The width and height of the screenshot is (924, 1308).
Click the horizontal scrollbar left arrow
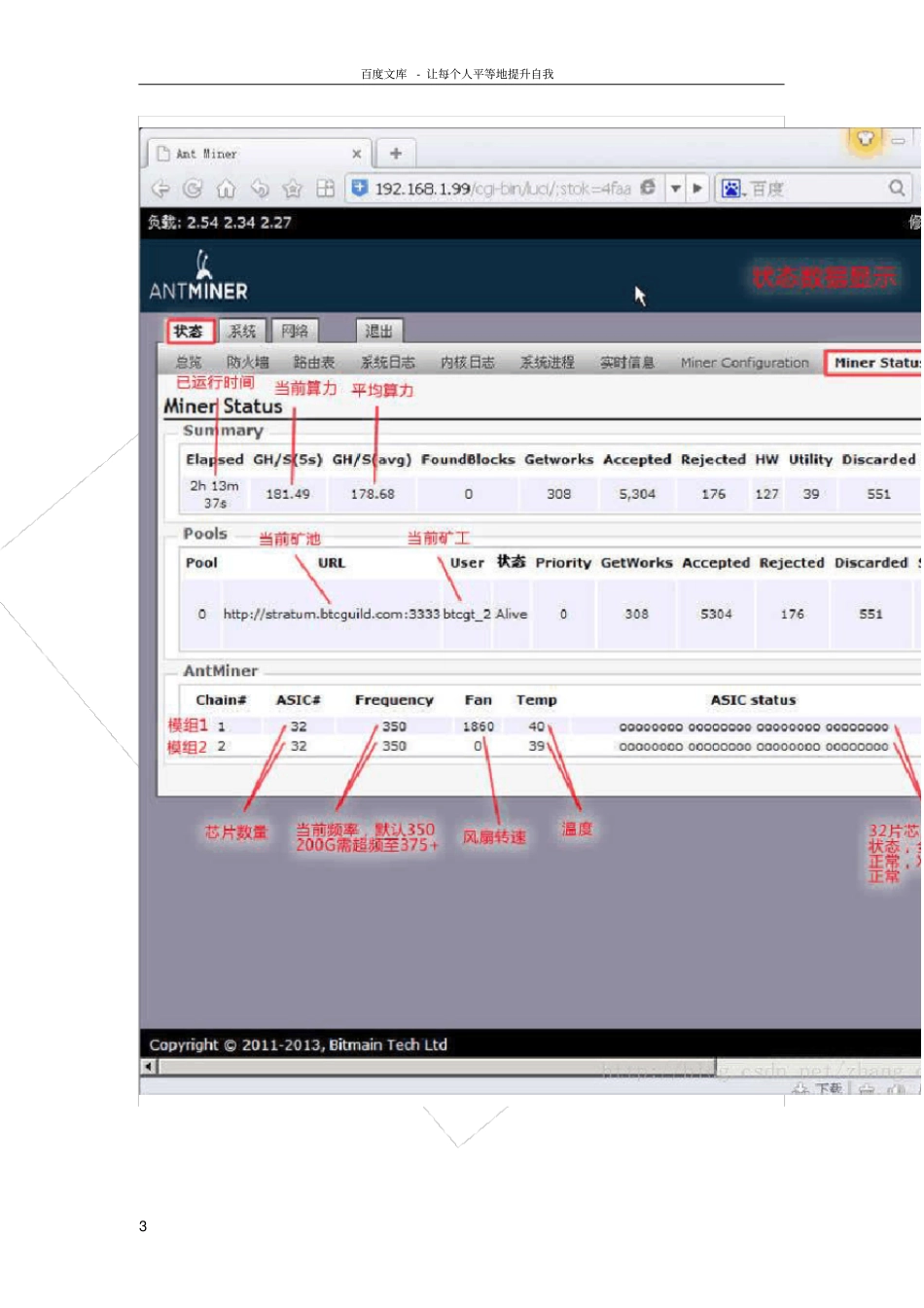(149, 1067)
